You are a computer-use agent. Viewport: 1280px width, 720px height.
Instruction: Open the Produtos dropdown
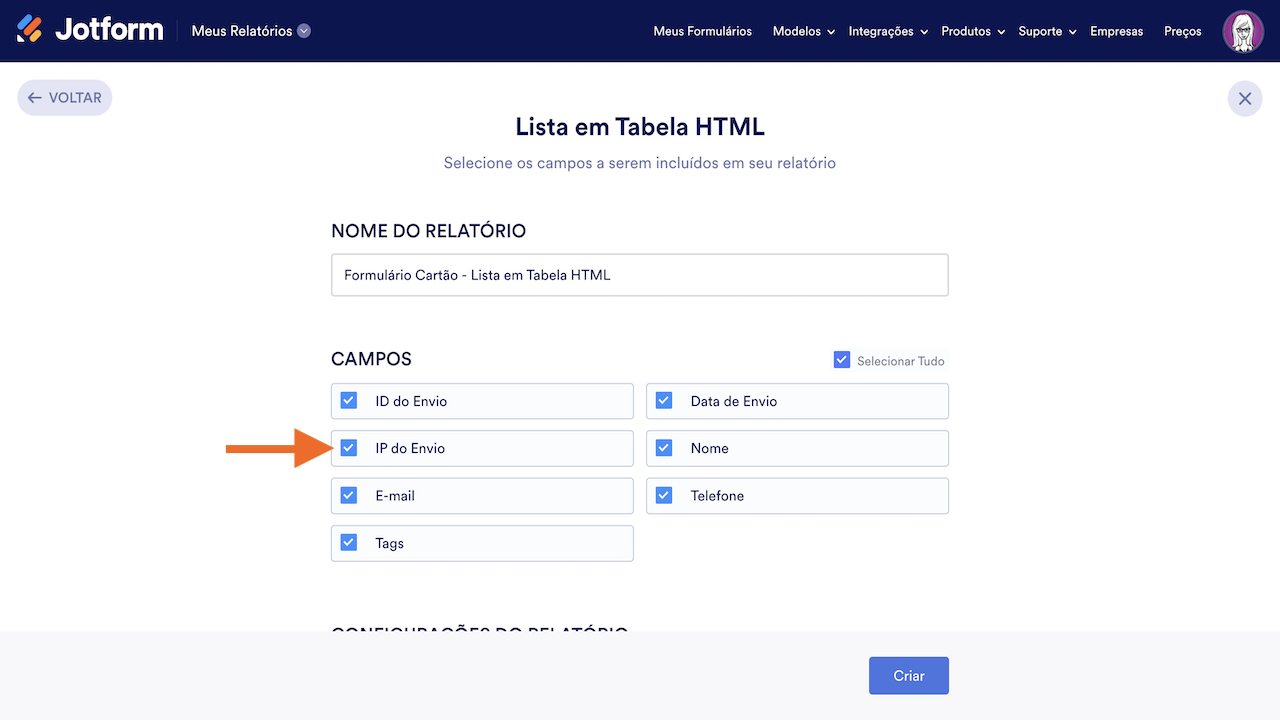[972, 31]
